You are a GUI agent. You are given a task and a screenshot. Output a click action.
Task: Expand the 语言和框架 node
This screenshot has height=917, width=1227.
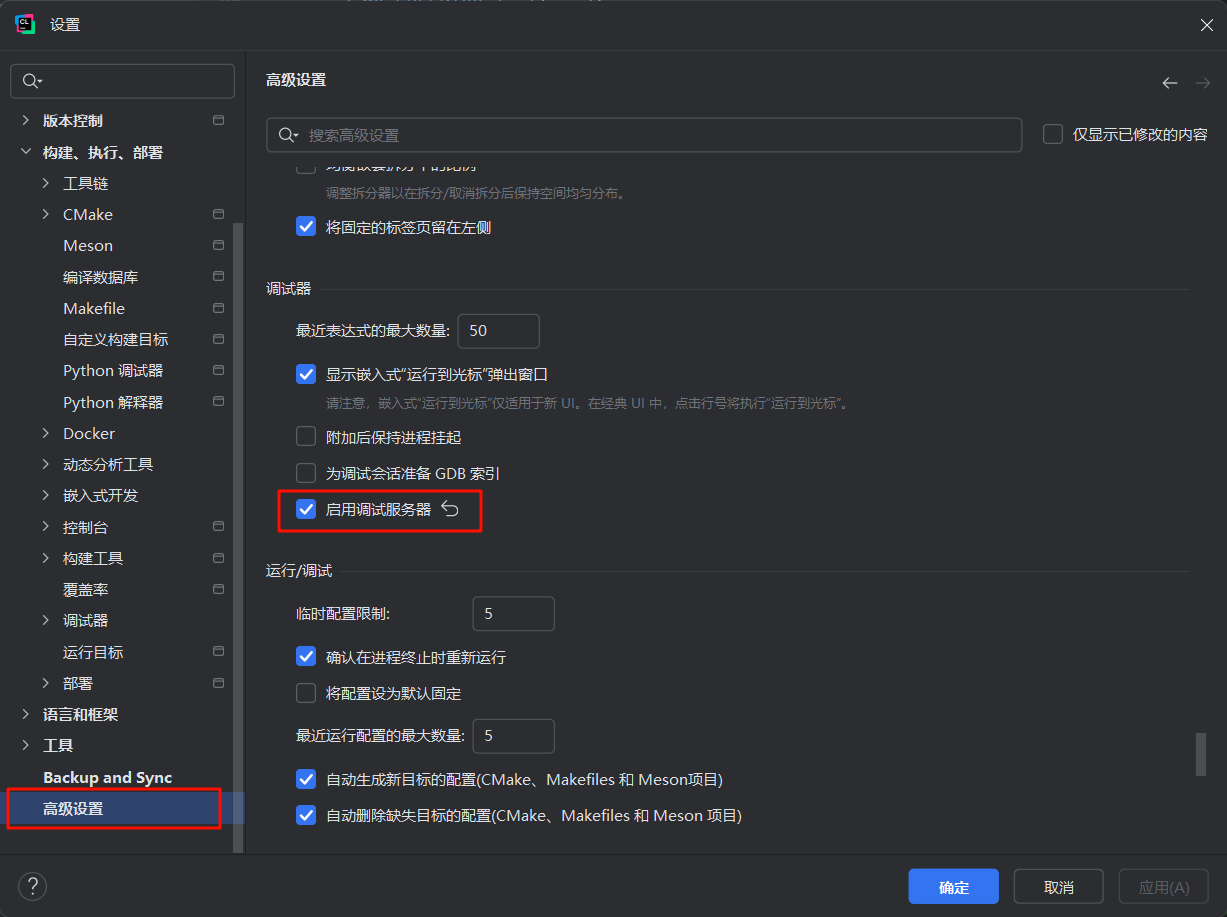26,714
